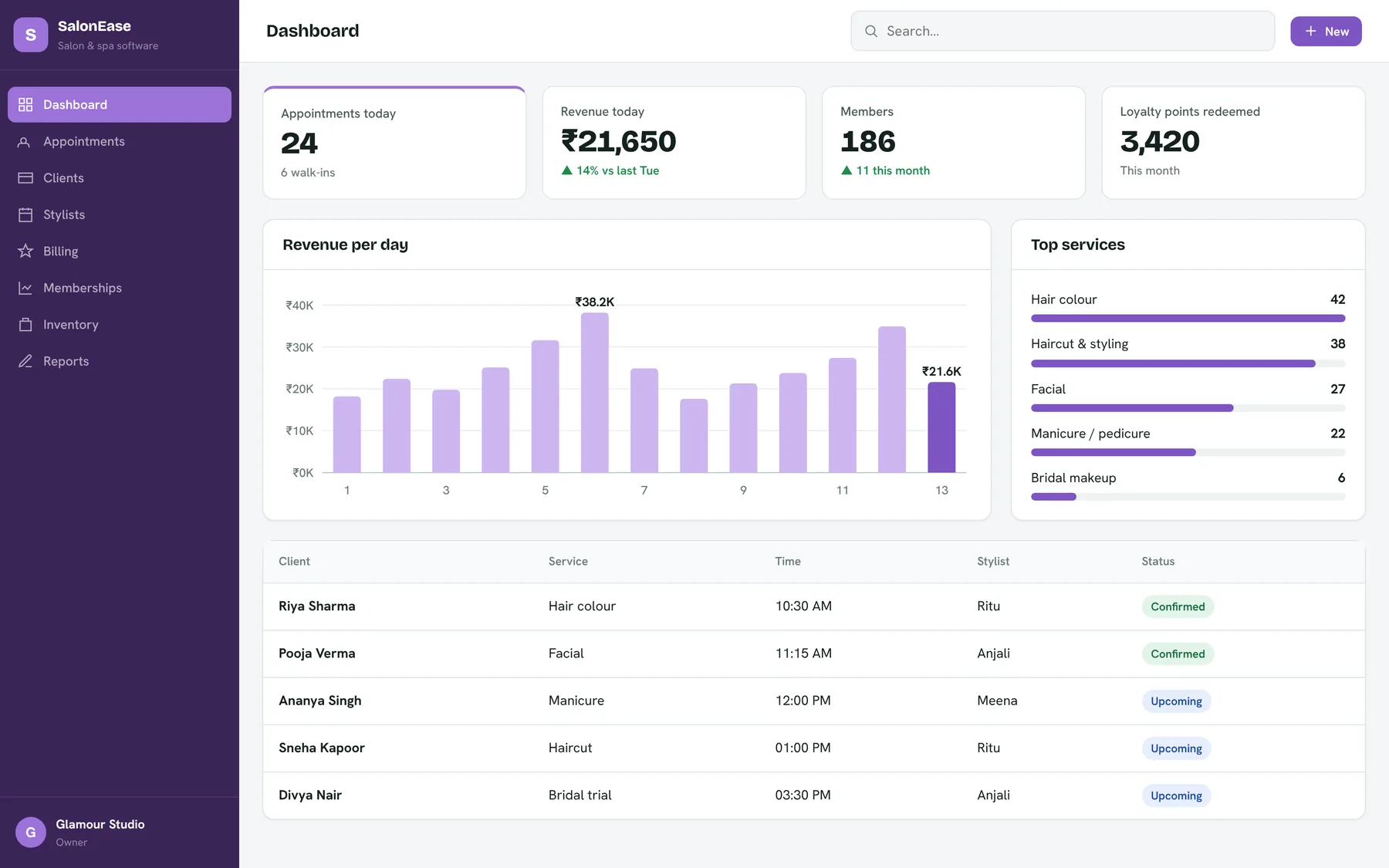Click the Bridal makeup progress bar
This screenshot has height=868, width=1389.
(x=1188, y=497)
